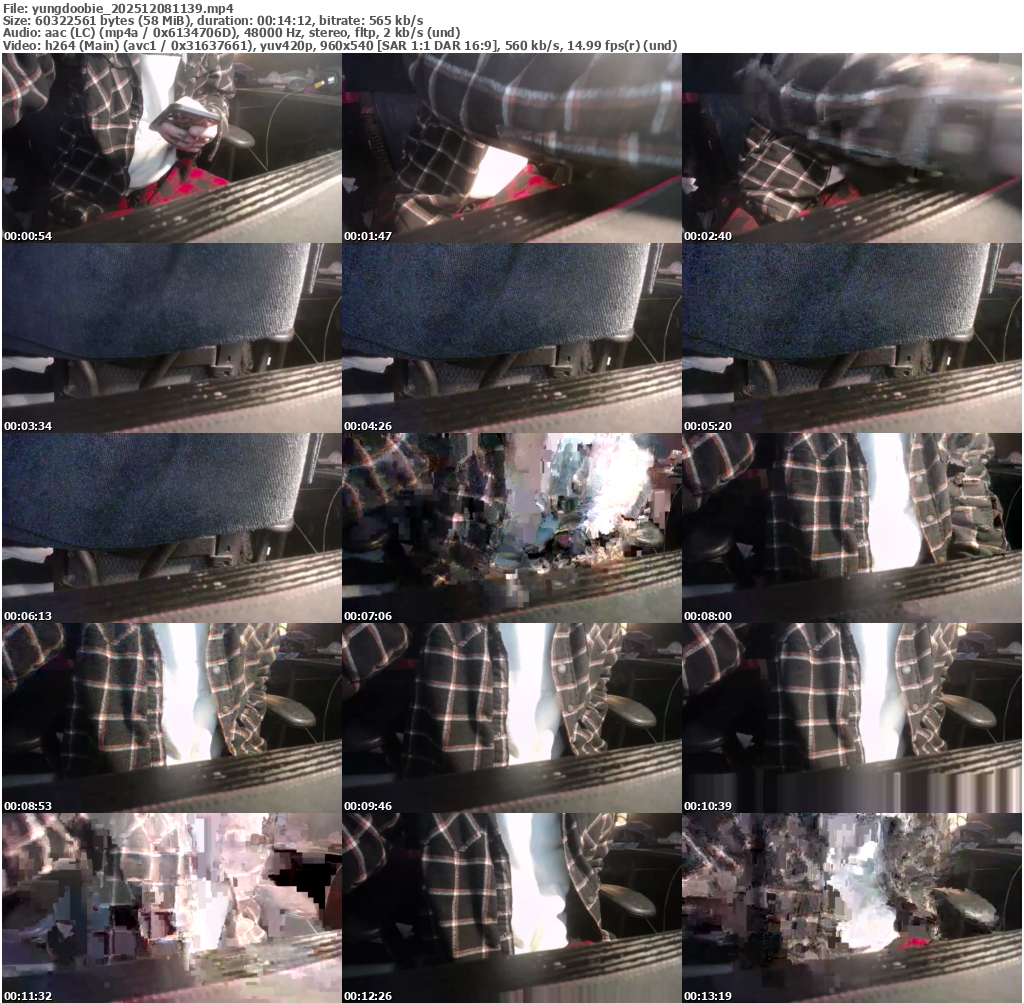Select the frame thumbnail at 00:05:20
This screenshot has height=1003, width=1024.
(852, 338)
